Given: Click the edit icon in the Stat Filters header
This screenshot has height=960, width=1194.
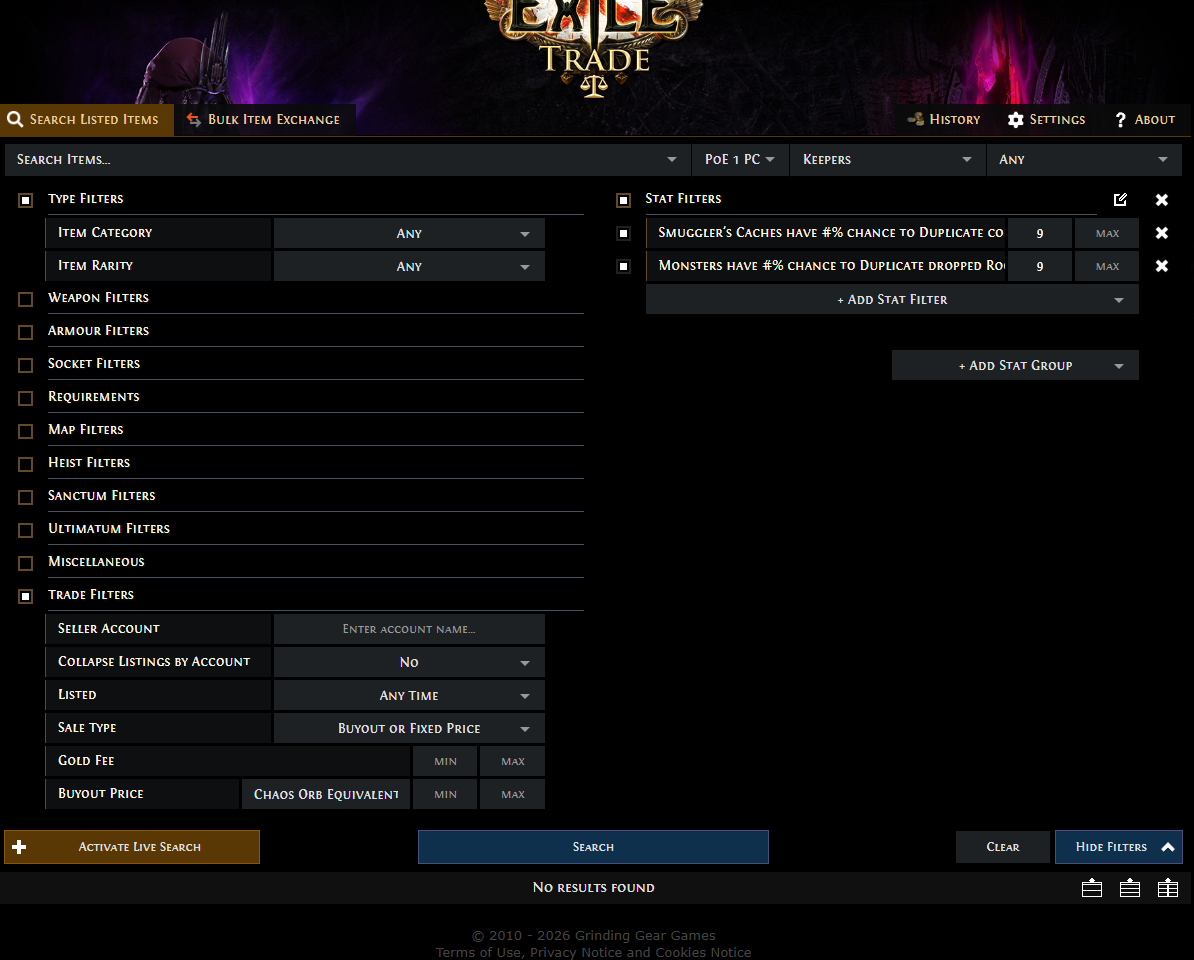Looking at the screenshot, I should 1120,199.
